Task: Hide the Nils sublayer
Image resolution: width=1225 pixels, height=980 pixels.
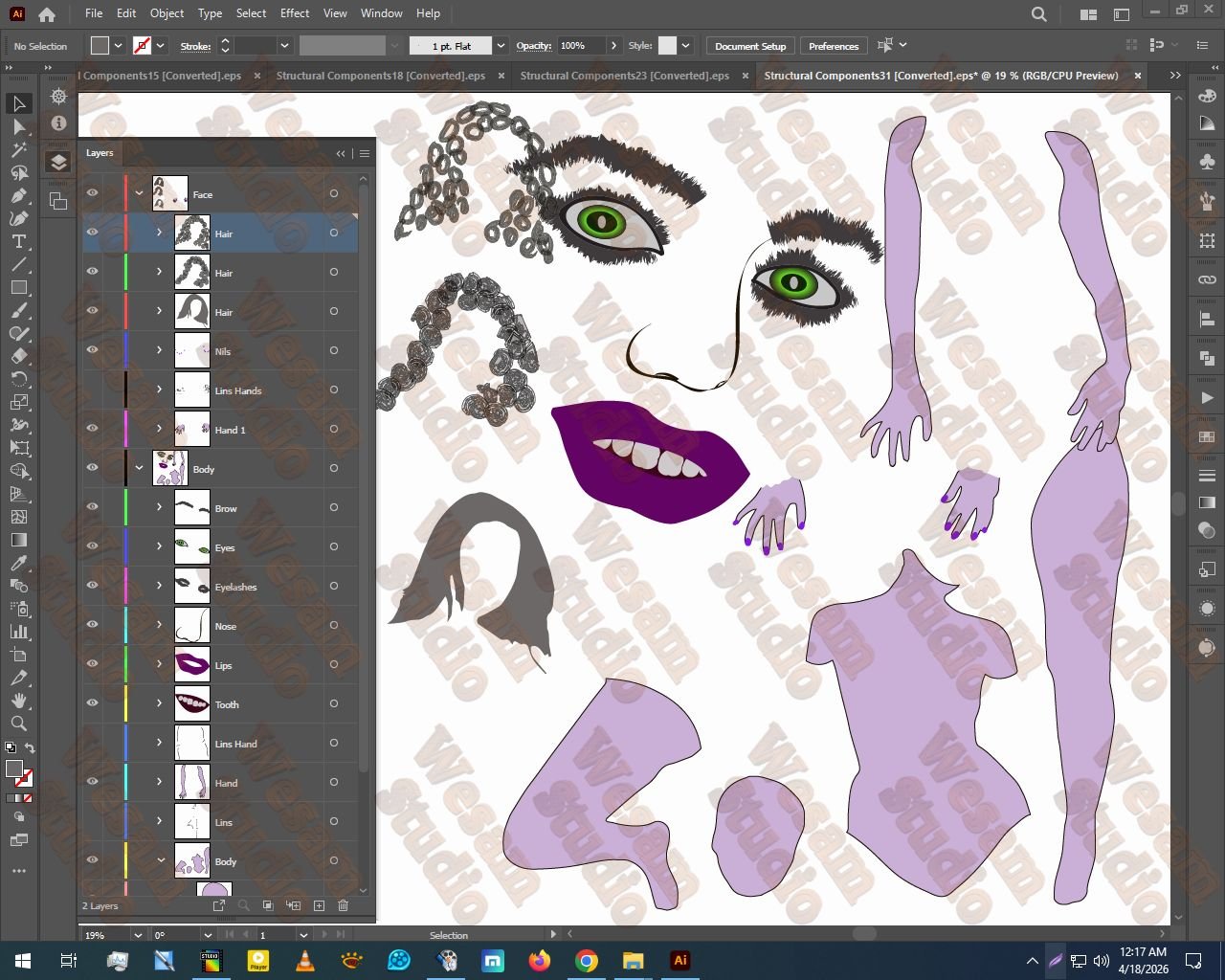Action: point(93,350)
